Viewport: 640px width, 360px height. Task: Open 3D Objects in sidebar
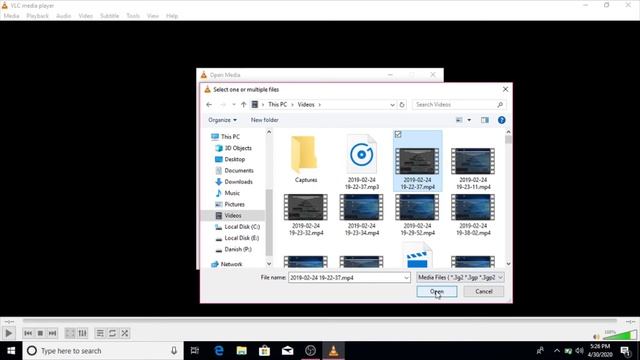pos(233,148)
